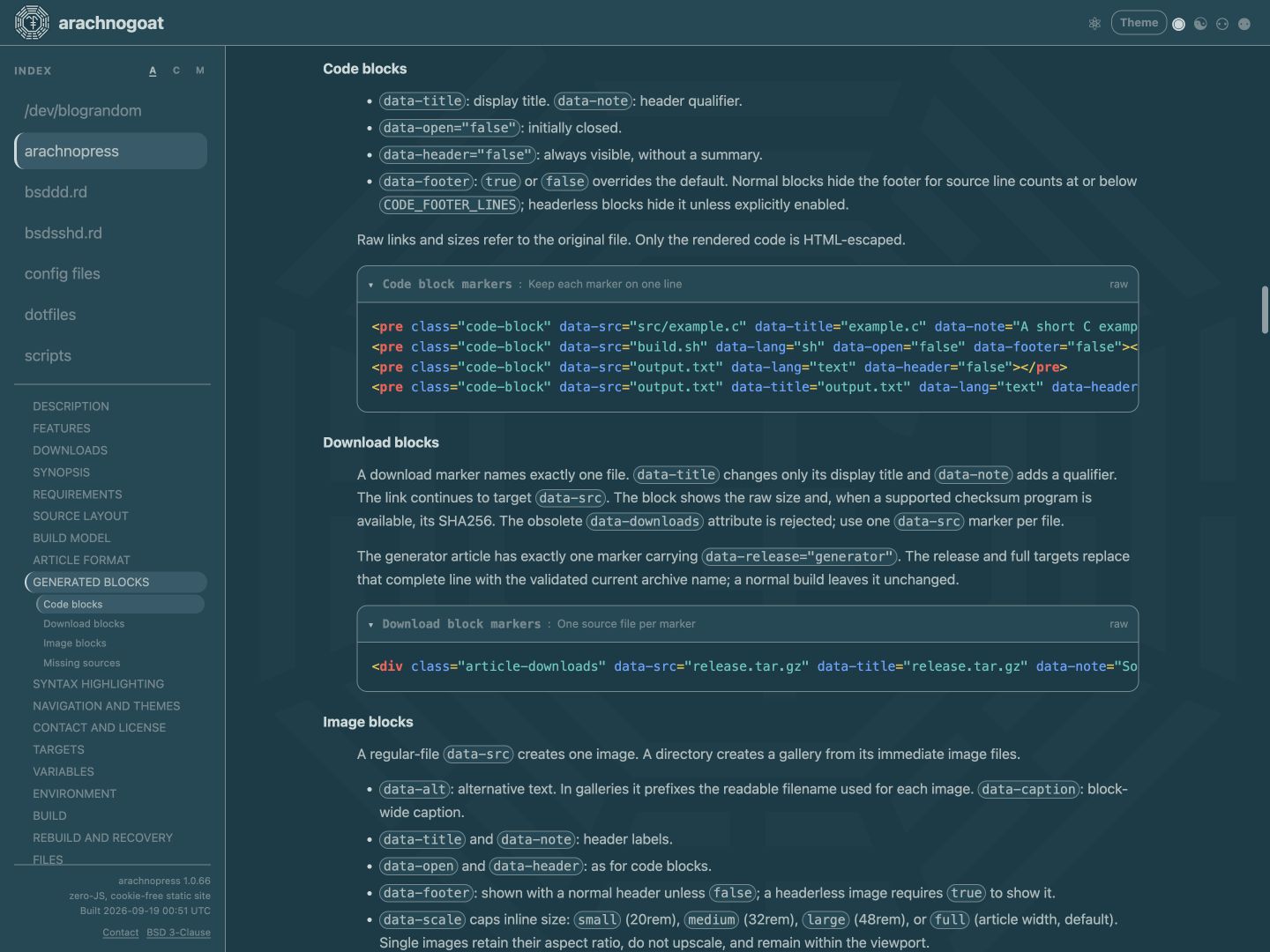Click the CODE_FOOTER_LINES inline code
The width and height of the screenshot is (1270, 952).
(x=450, y=205)
